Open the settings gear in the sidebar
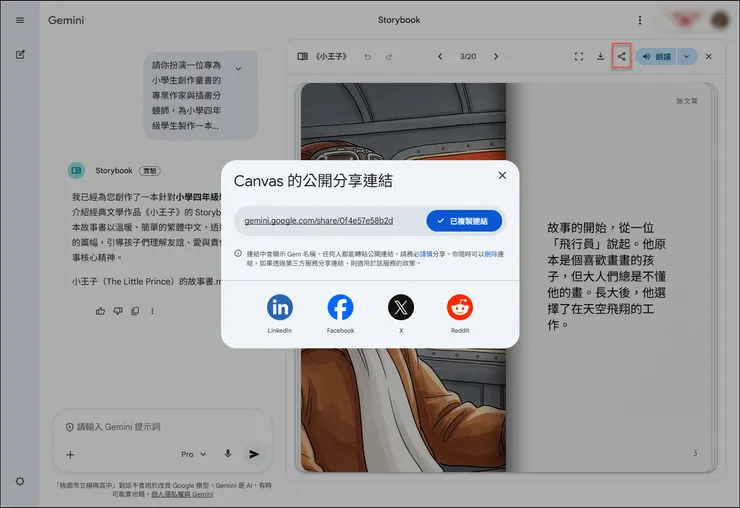Viewport: 740px width, 508px height. pyautogui.click(x=20, y=481)
